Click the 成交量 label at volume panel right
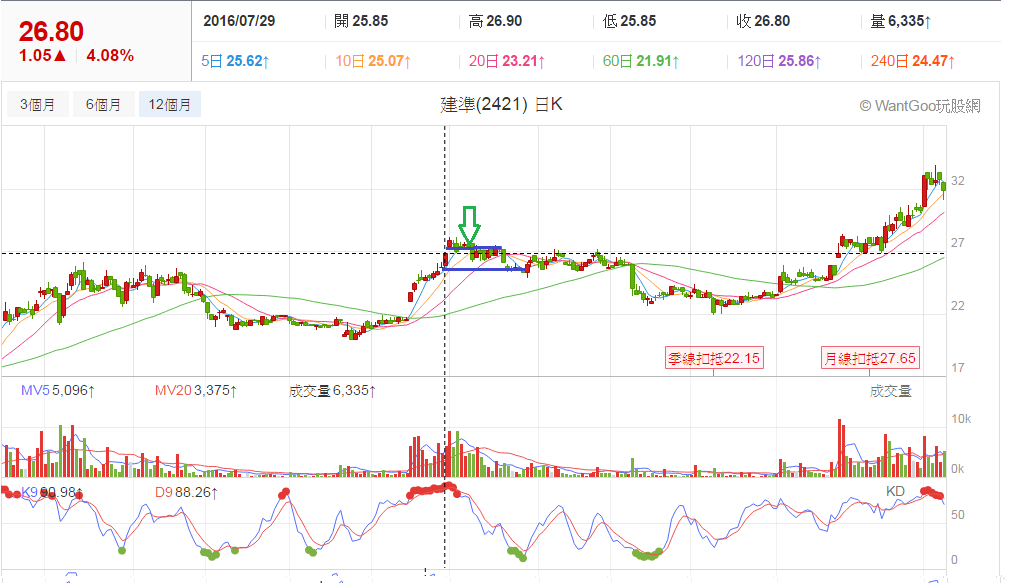The height and width of the screenshot is (583, 1010). [891, 391]
